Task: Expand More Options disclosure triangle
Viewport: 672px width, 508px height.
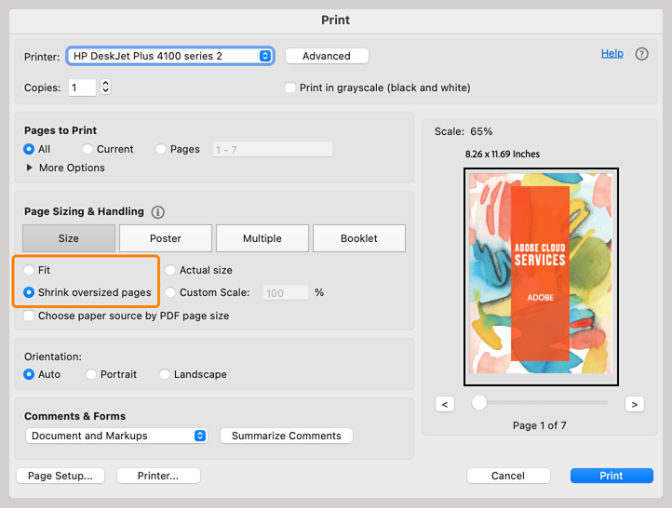Action: coord(29,168)
